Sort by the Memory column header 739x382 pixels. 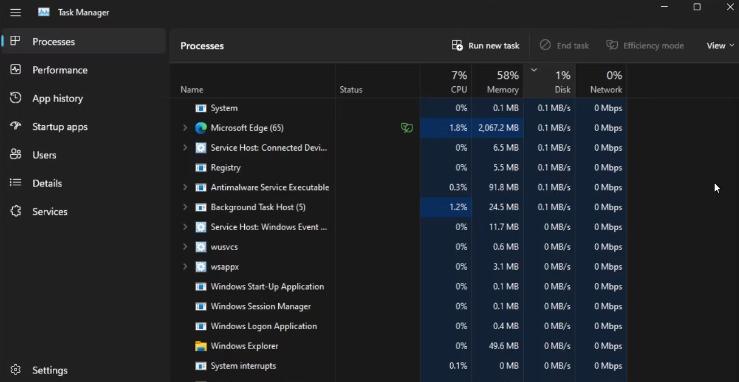click(x=498, y=81)
